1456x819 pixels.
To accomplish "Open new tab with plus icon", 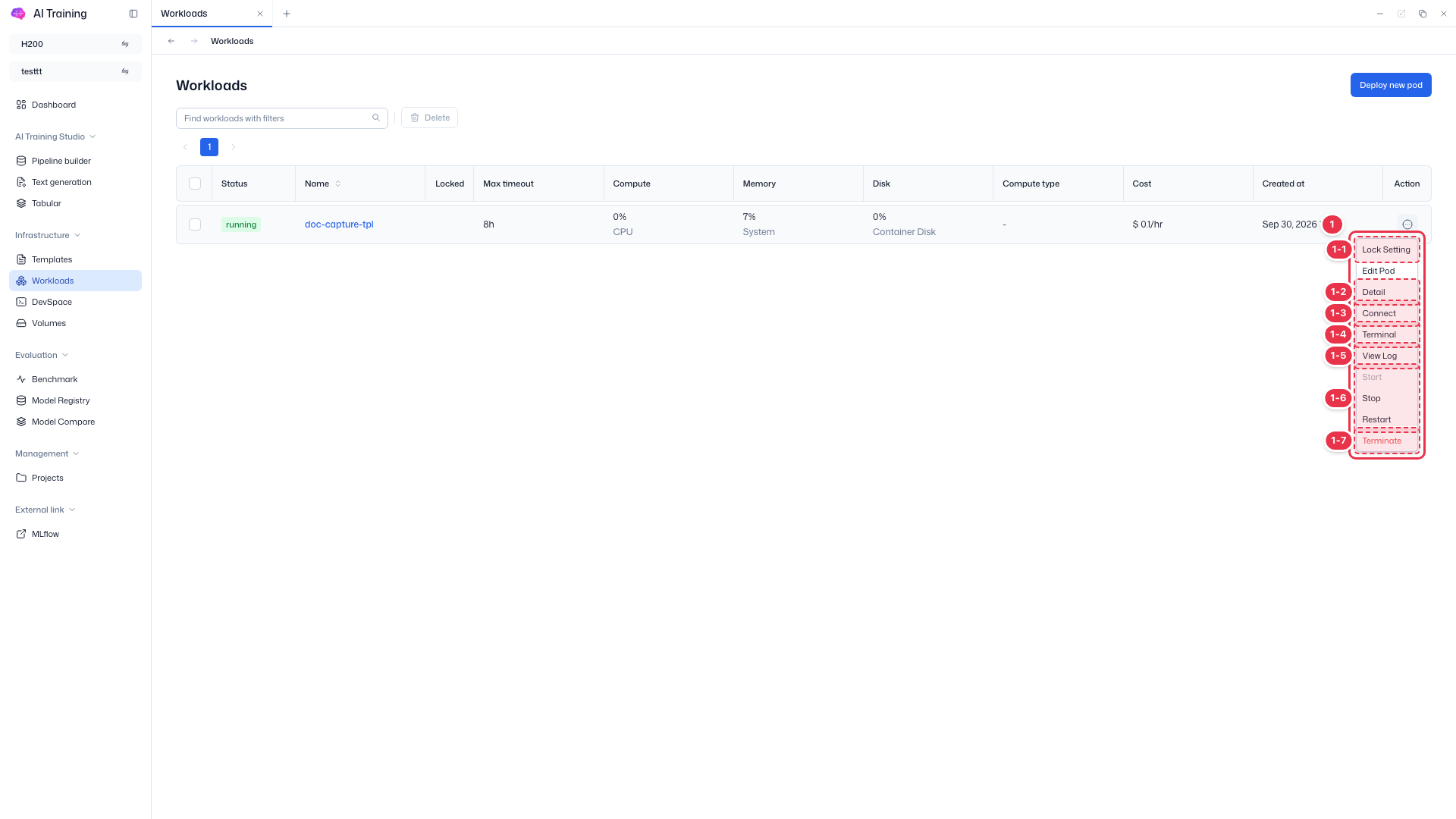I will (287, 14).
